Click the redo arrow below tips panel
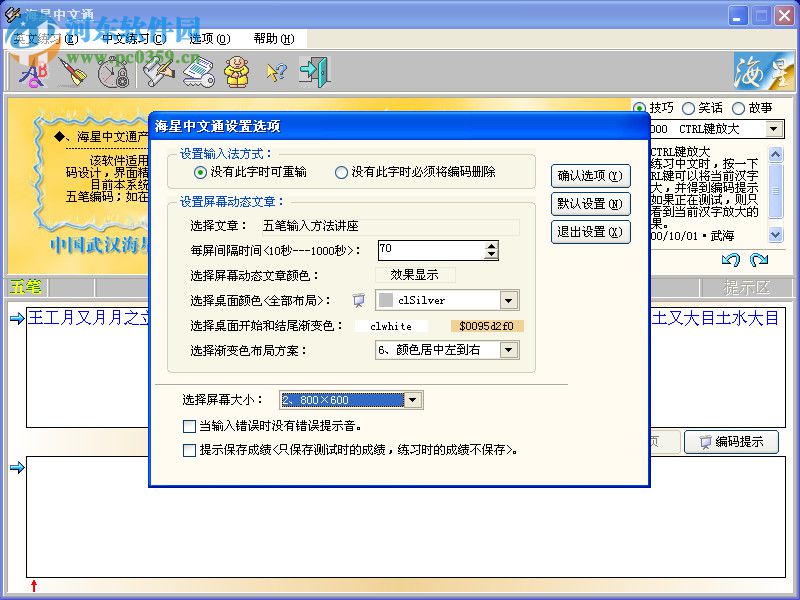Image resolution: width=800 pixels, height=600 pixels. 759,260
